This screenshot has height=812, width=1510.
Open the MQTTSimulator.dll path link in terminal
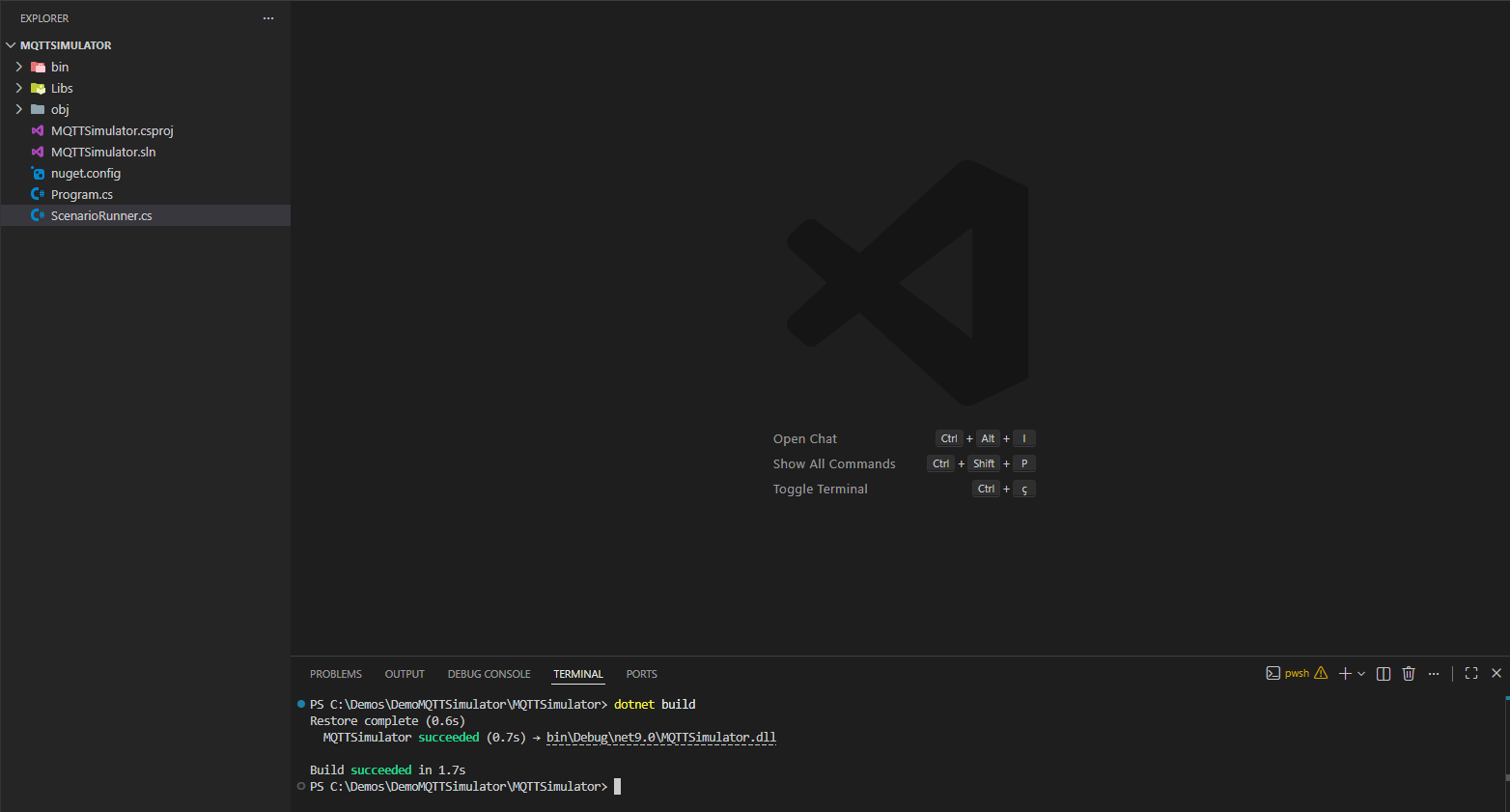pos(661,738)
